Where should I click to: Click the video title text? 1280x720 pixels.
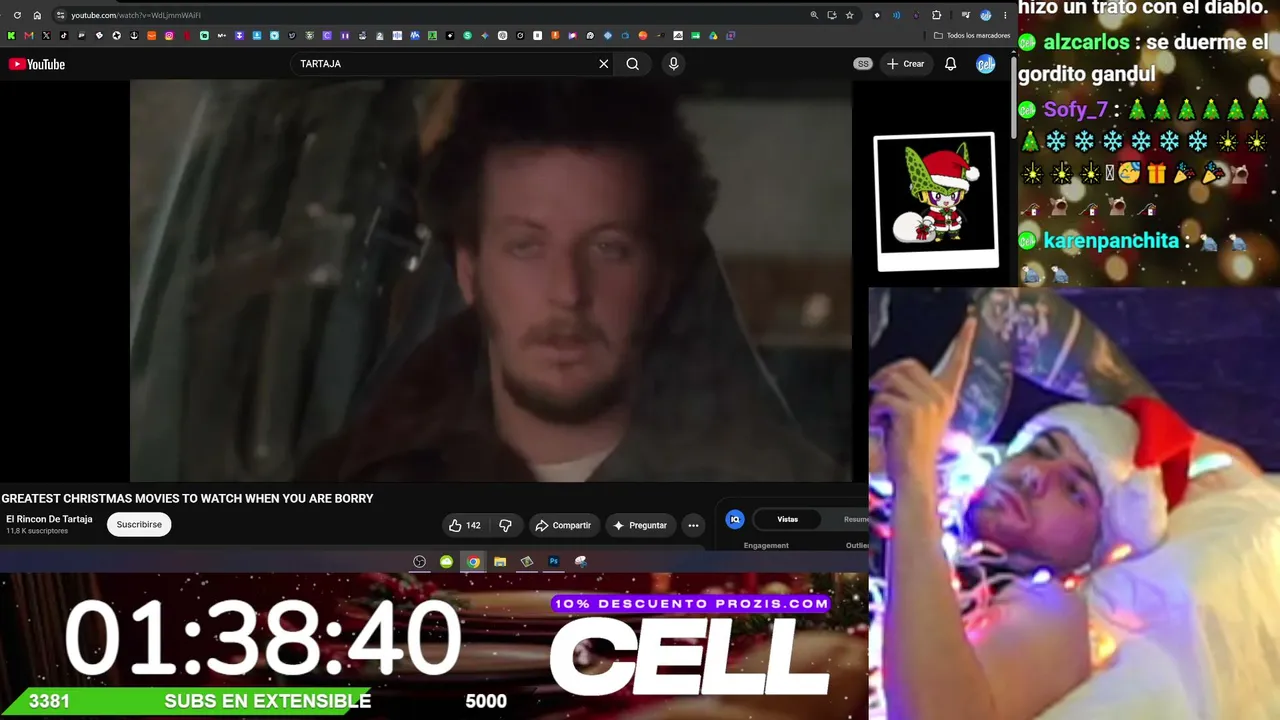188,498
